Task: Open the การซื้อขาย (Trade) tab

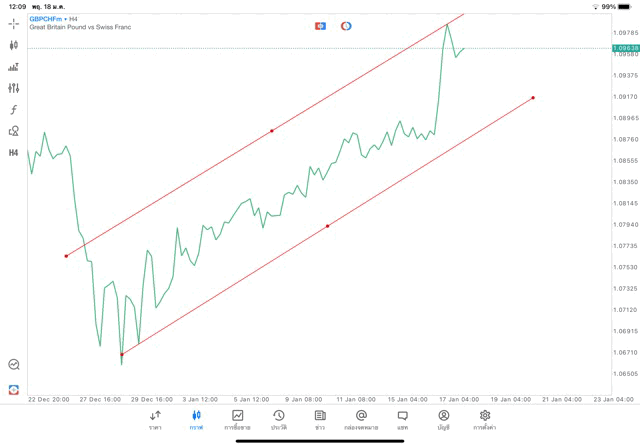Action: [237, 419]
